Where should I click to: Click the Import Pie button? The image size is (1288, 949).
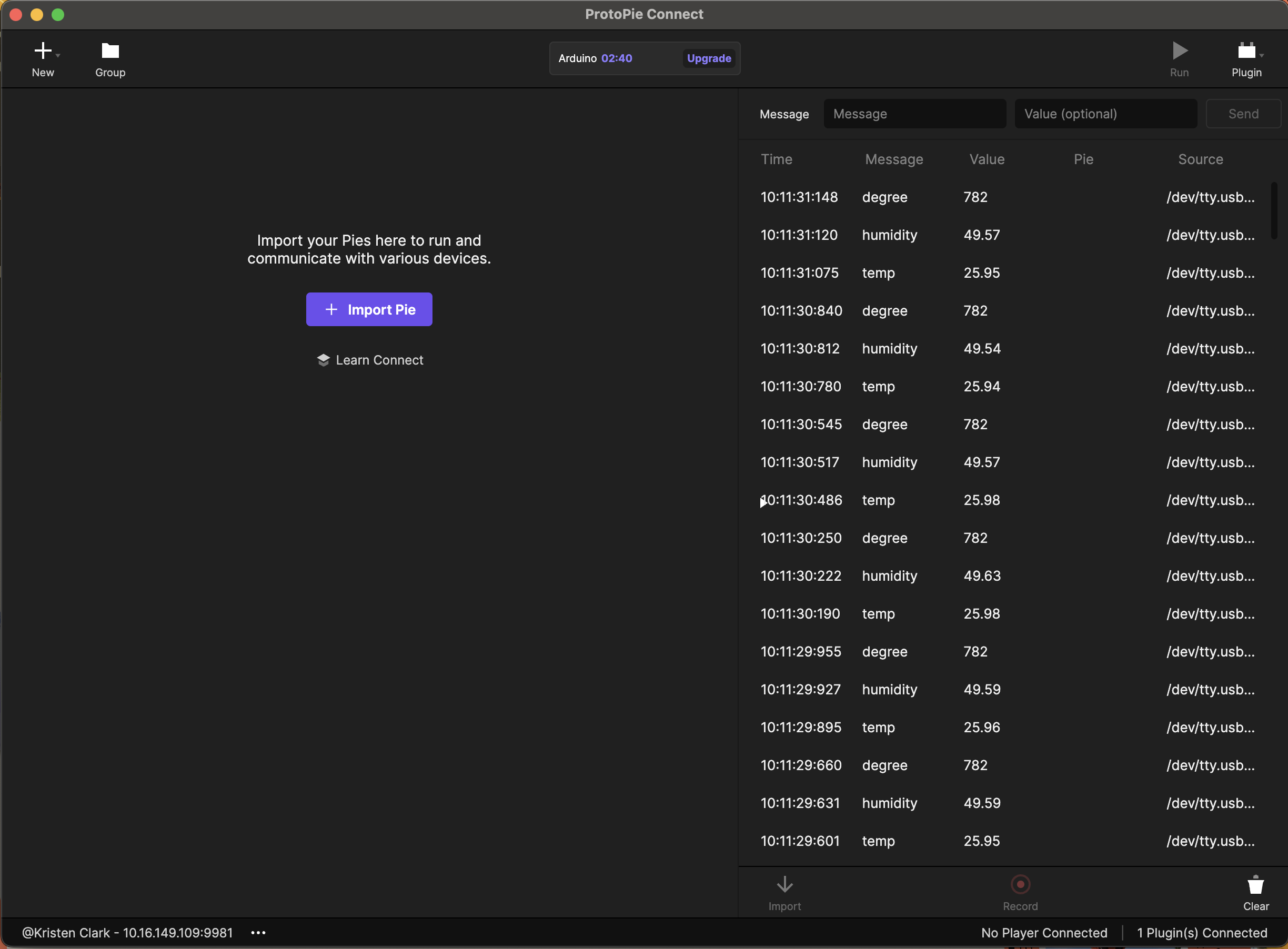(x=369, y=310)
